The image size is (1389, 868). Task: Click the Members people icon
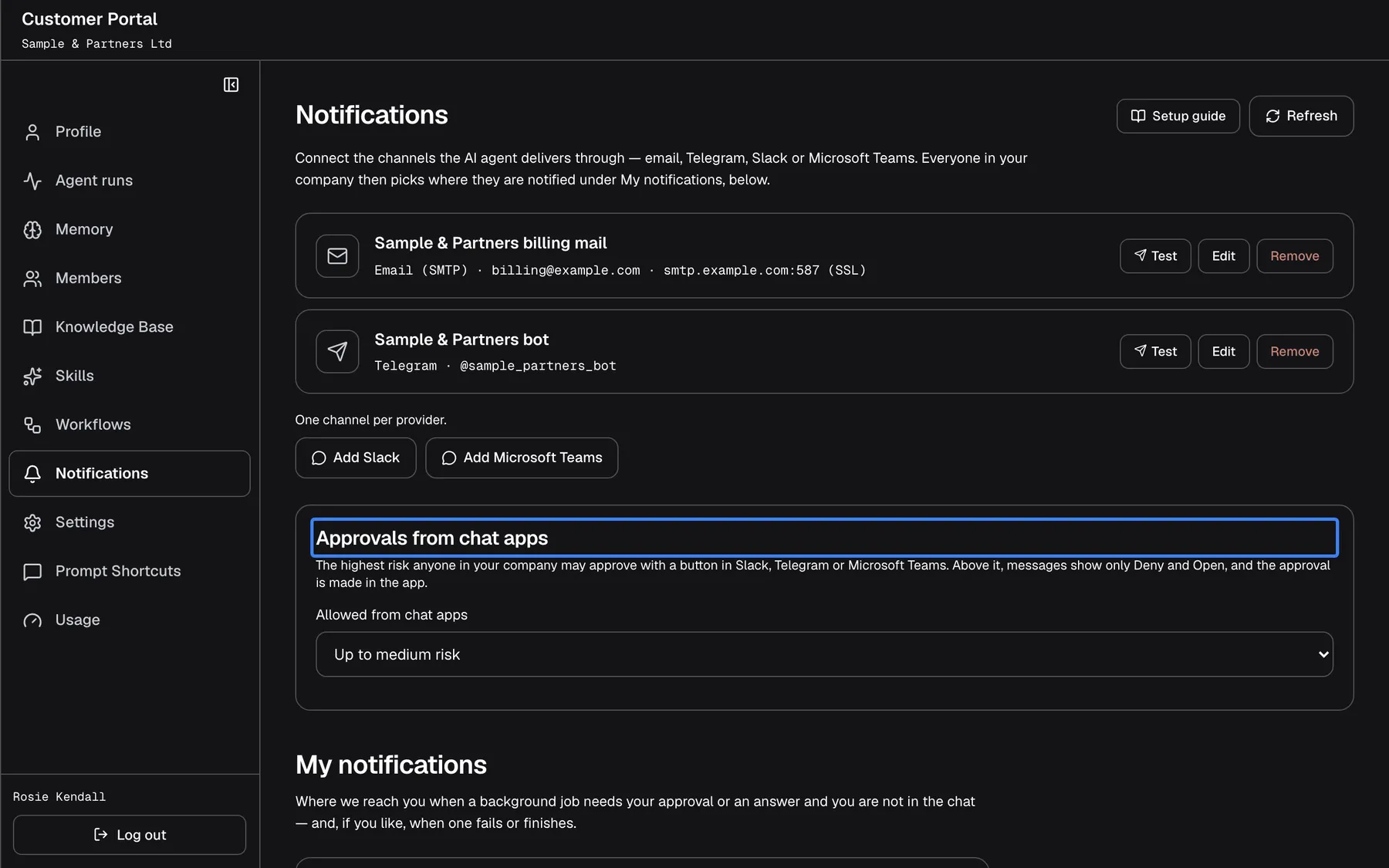click(32, 279)
